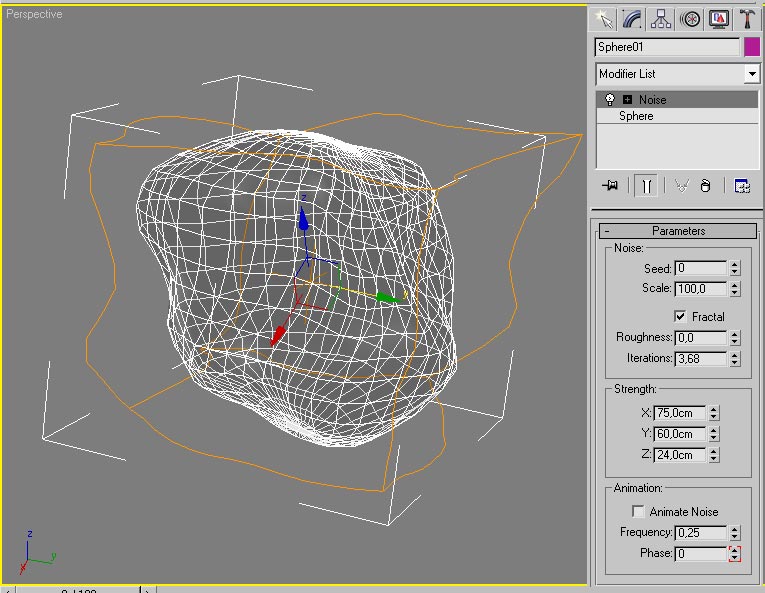Viewport: 765px width, 593px height.
Task: Open the Modifier List dropdown
Action: (751, 74)
